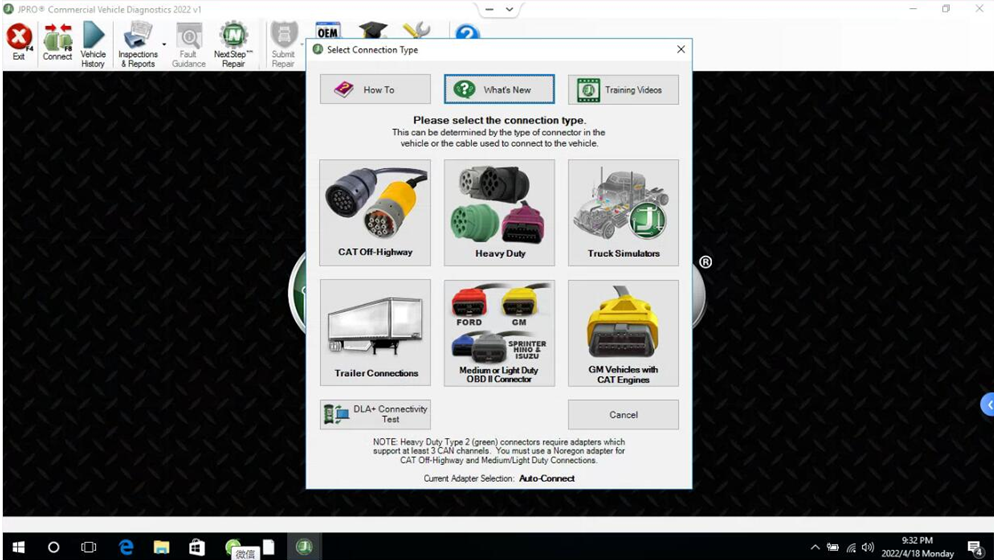Expand Inspections & Reports dropdown arrow
This screenshot has width=994, height=560.
(x=164, y=44)
